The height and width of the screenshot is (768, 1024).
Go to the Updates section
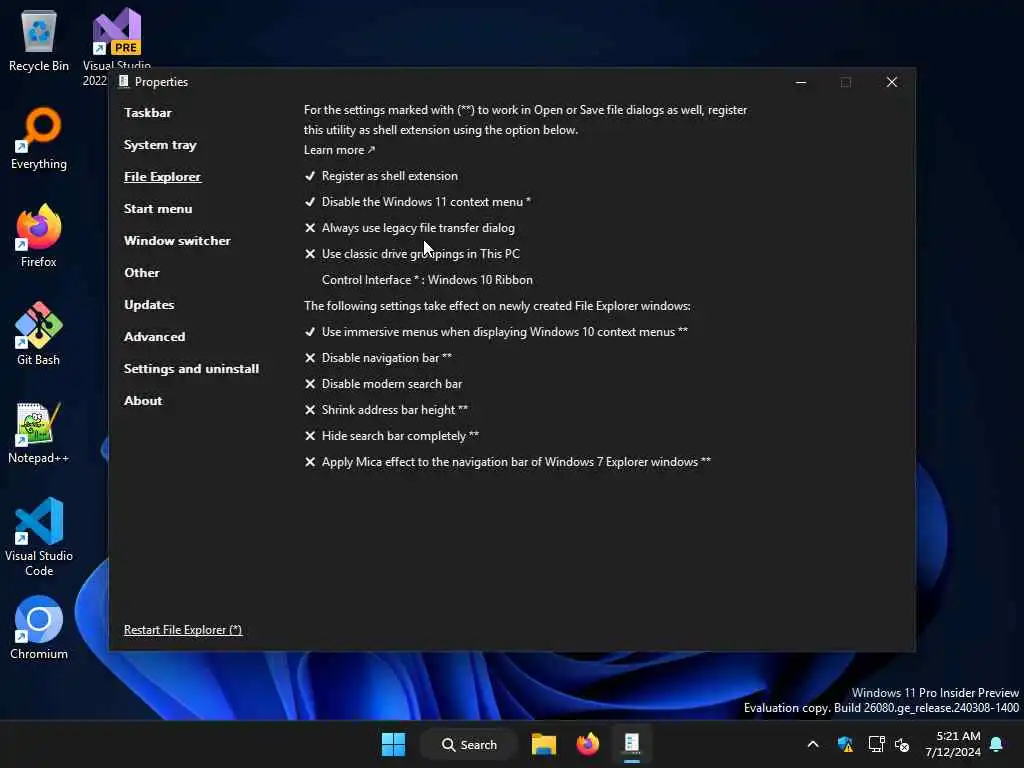(x=149, y=304)
